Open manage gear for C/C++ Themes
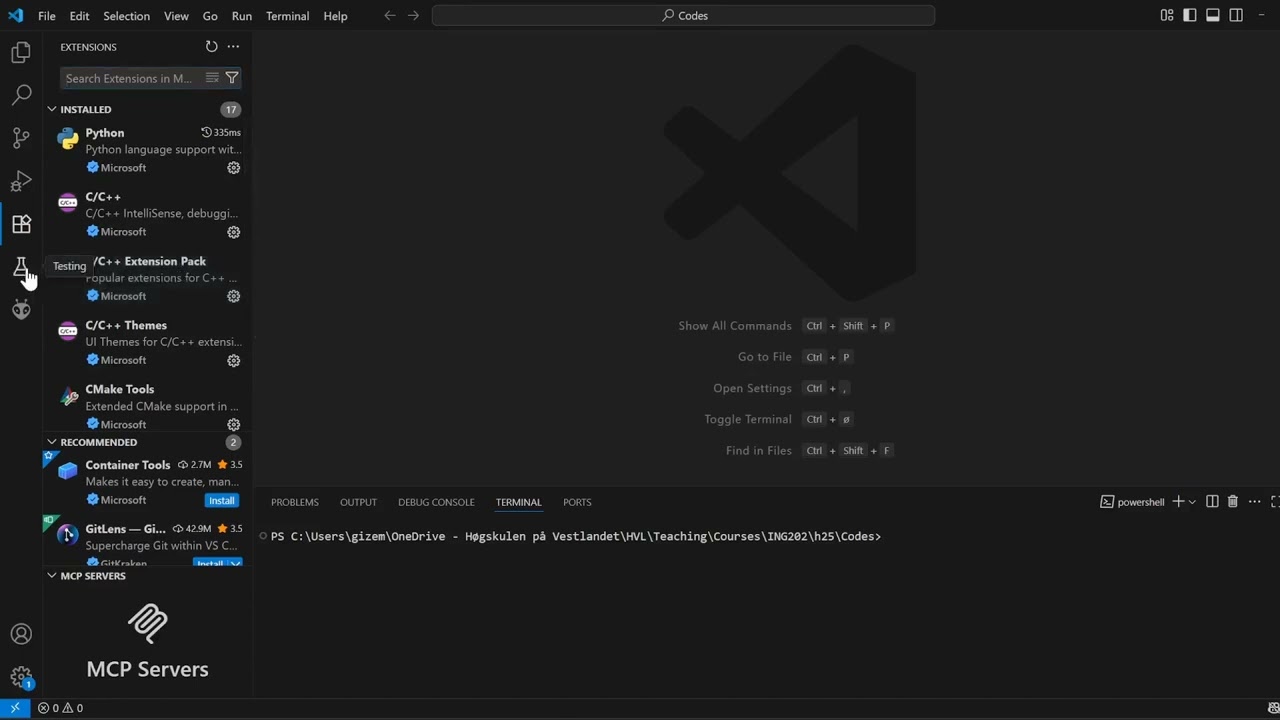The height and width of the screenshot is (720, 1280). (x=233, y=360)
